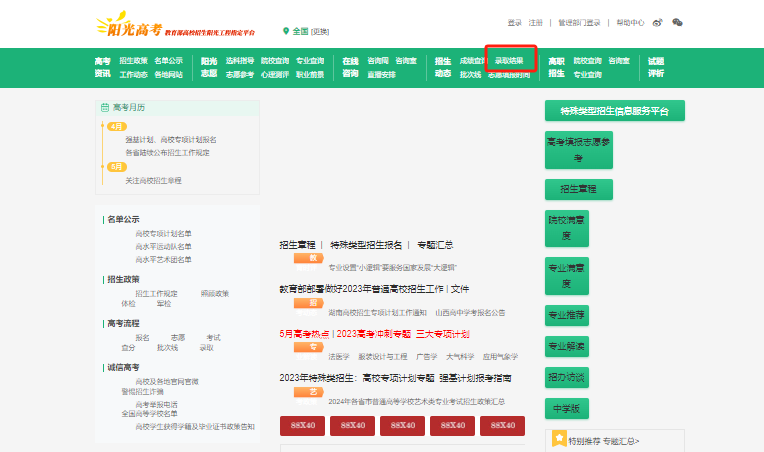The height and width of the screenshot is (452, 764).
Task: Click 专业推荐 green button
Action: coord(567,315)
